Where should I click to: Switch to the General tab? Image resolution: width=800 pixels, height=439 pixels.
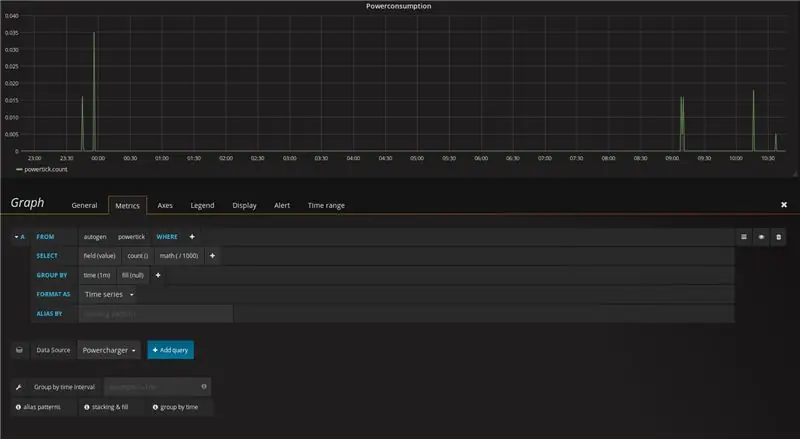coord(84,205)
